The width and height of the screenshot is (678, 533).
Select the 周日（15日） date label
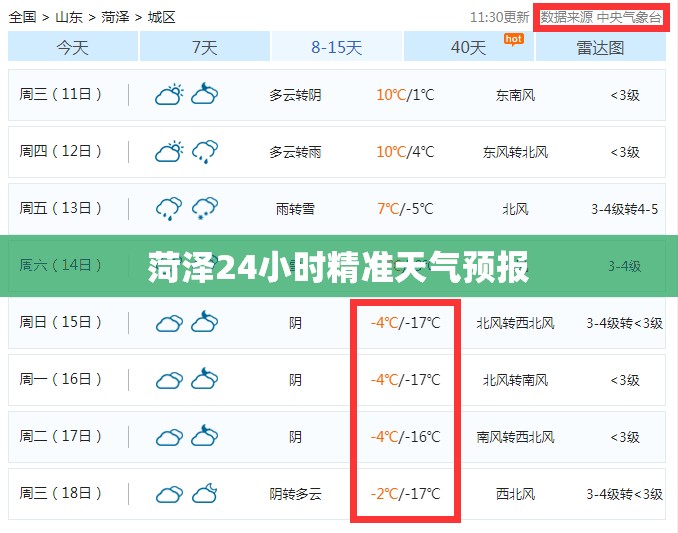point(60,322)
